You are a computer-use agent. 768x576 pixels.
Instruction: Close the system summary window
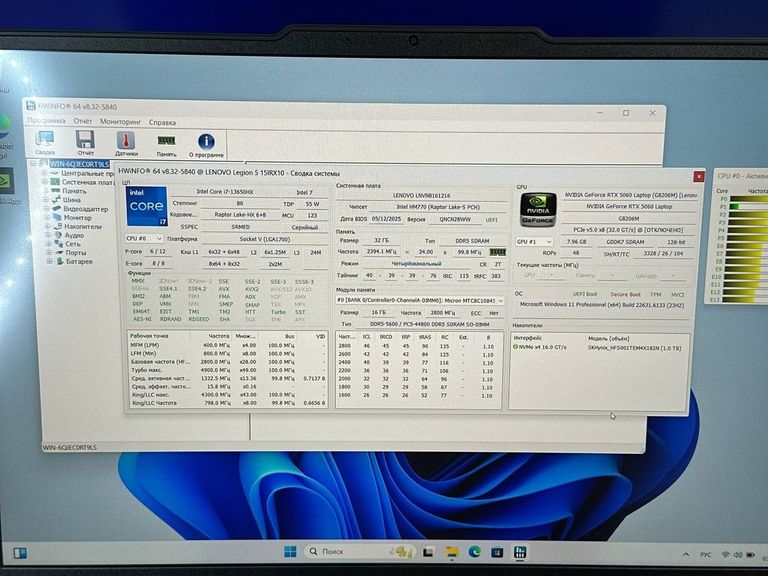point(699,176)
